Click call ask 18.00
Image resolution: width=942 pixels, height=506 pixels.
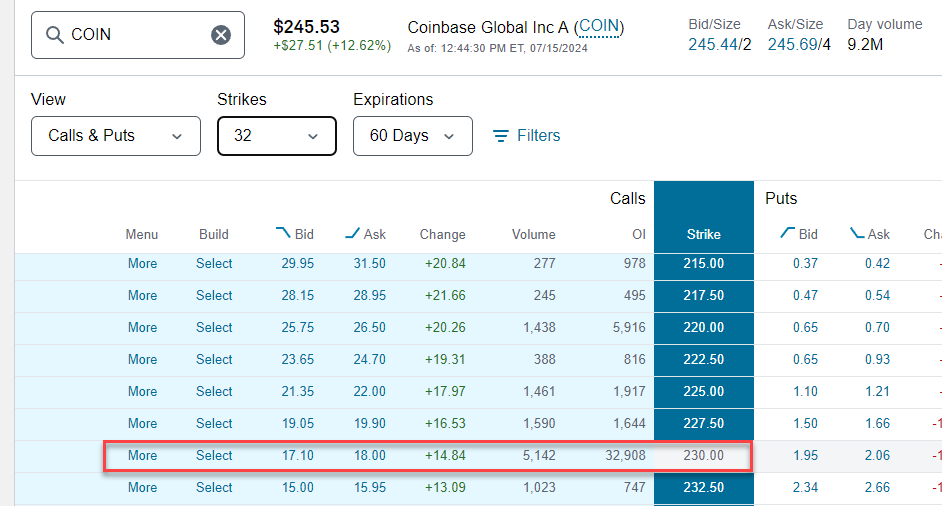[x=369, y=456]
